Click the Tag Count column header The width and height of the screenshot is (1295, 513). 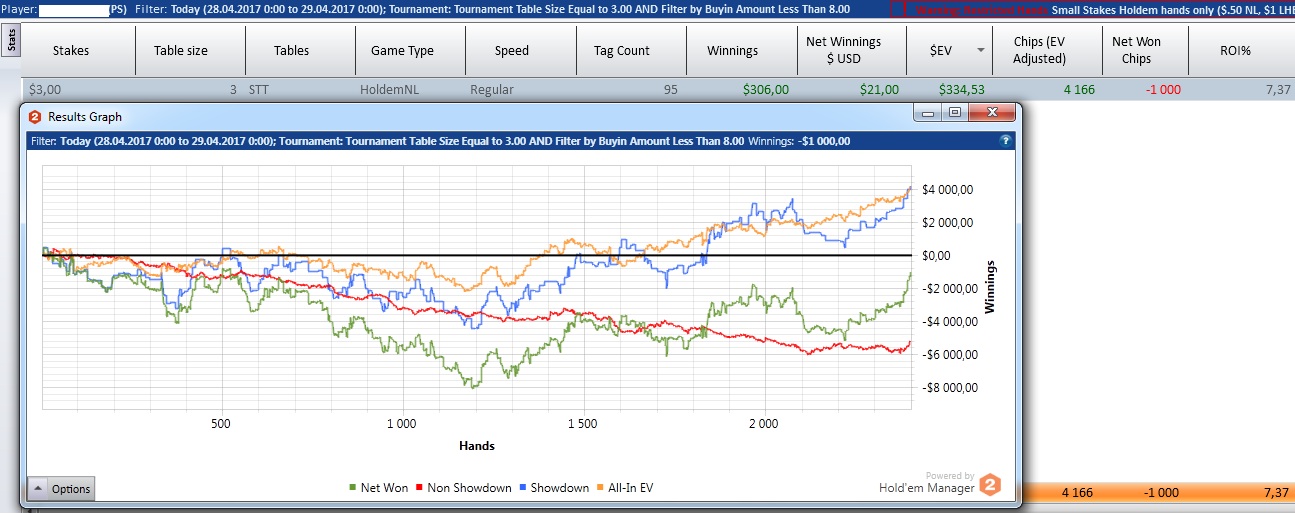pyautogui.click(x=621, y=50)
